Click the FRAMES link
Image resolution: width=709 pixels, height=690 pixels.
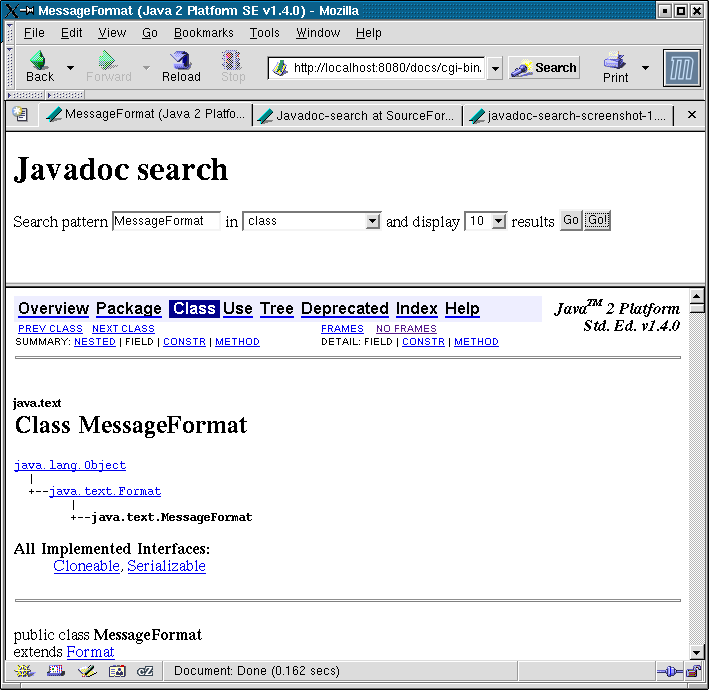[342, 329]
